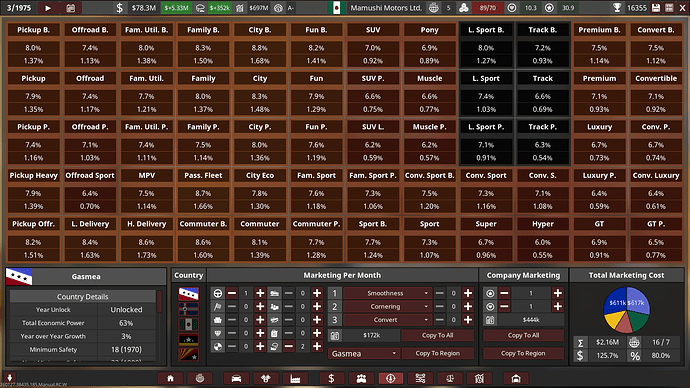Open the world map from bottom toolbar
The image size is (690, 388).
click(x=200, y=378)
